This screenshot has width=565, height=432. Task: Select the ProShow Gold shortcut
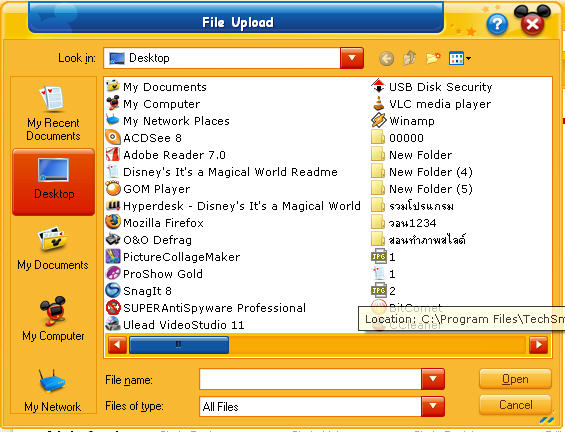(x=154, y=274)
